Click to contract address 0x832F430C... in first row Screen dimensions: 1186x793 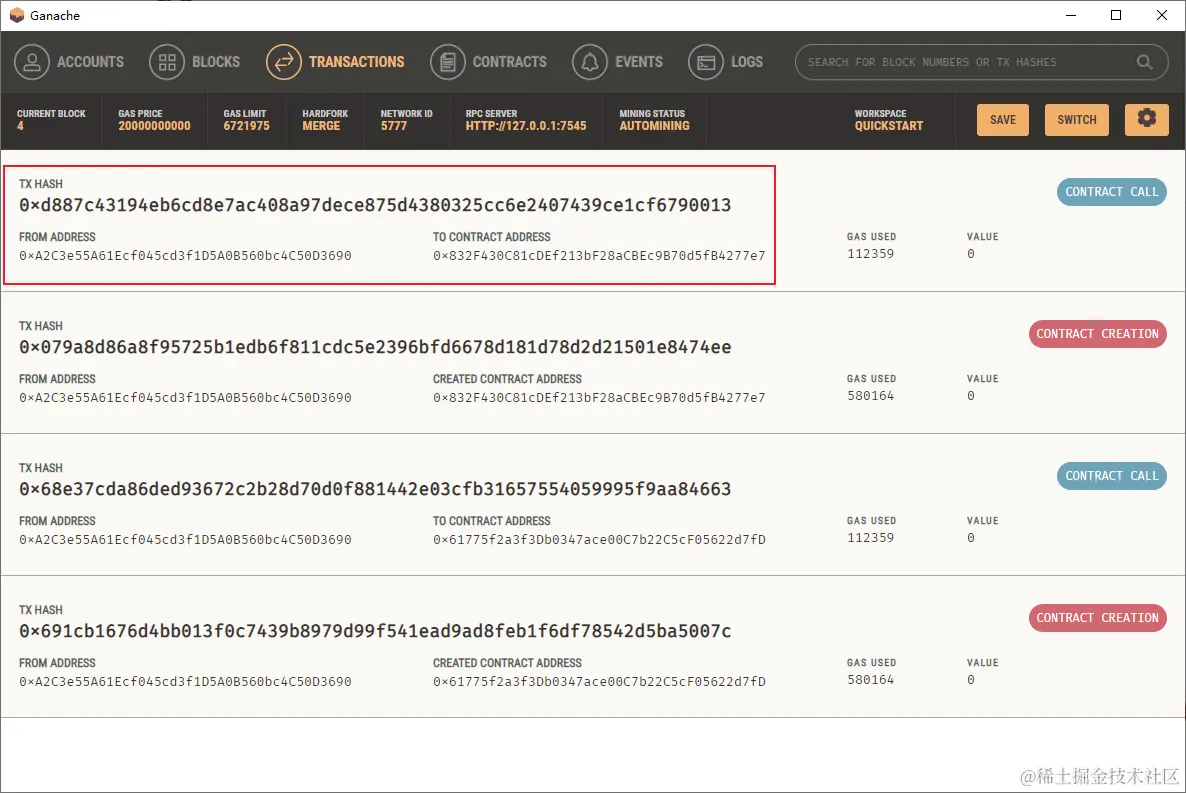pyautogui.click(x=599, y=256)
